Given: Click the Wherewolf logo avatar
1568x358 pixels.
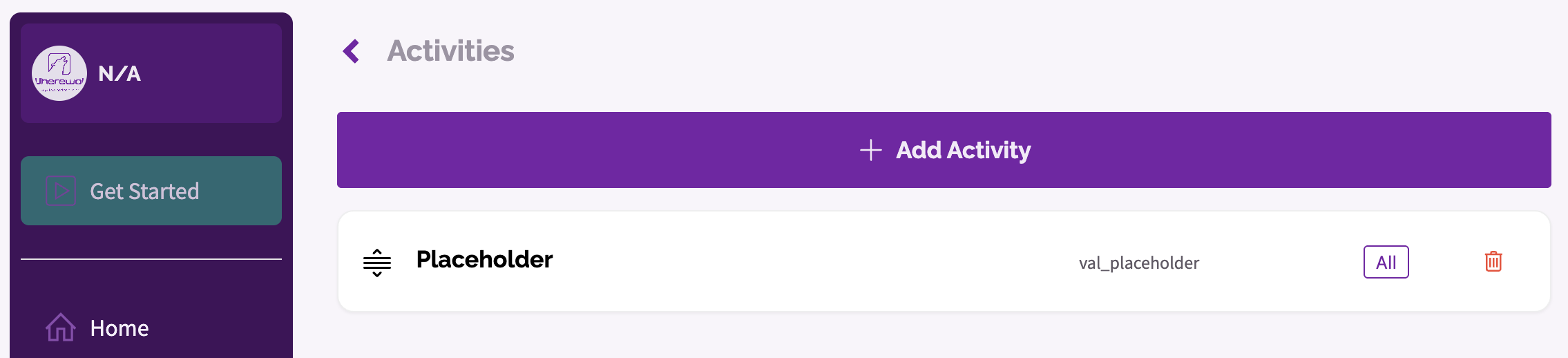Looking at the screenshot, I should [59, 73].
